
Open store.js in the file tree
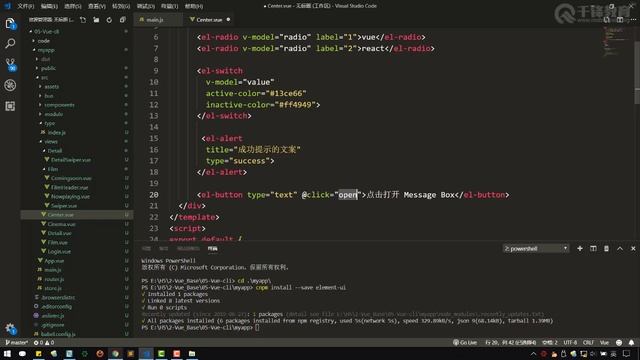point(53,288)
